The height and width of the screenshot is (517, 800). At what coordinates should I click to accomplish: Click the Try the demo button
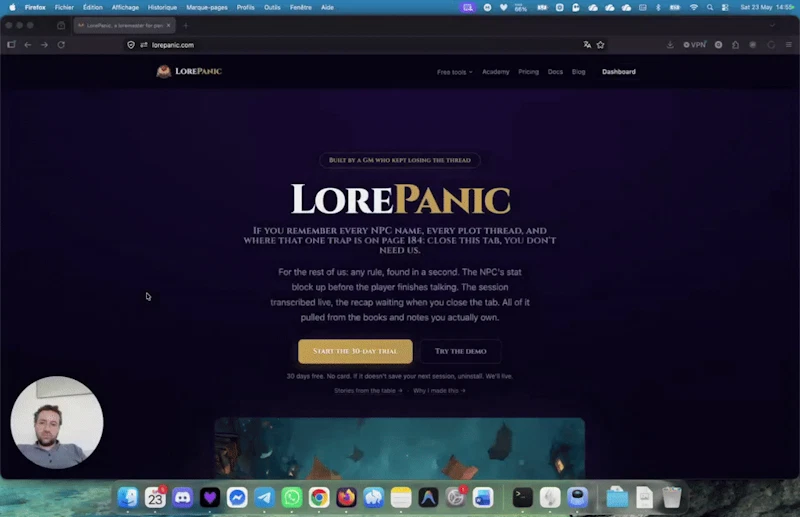(x=461, y=351)
